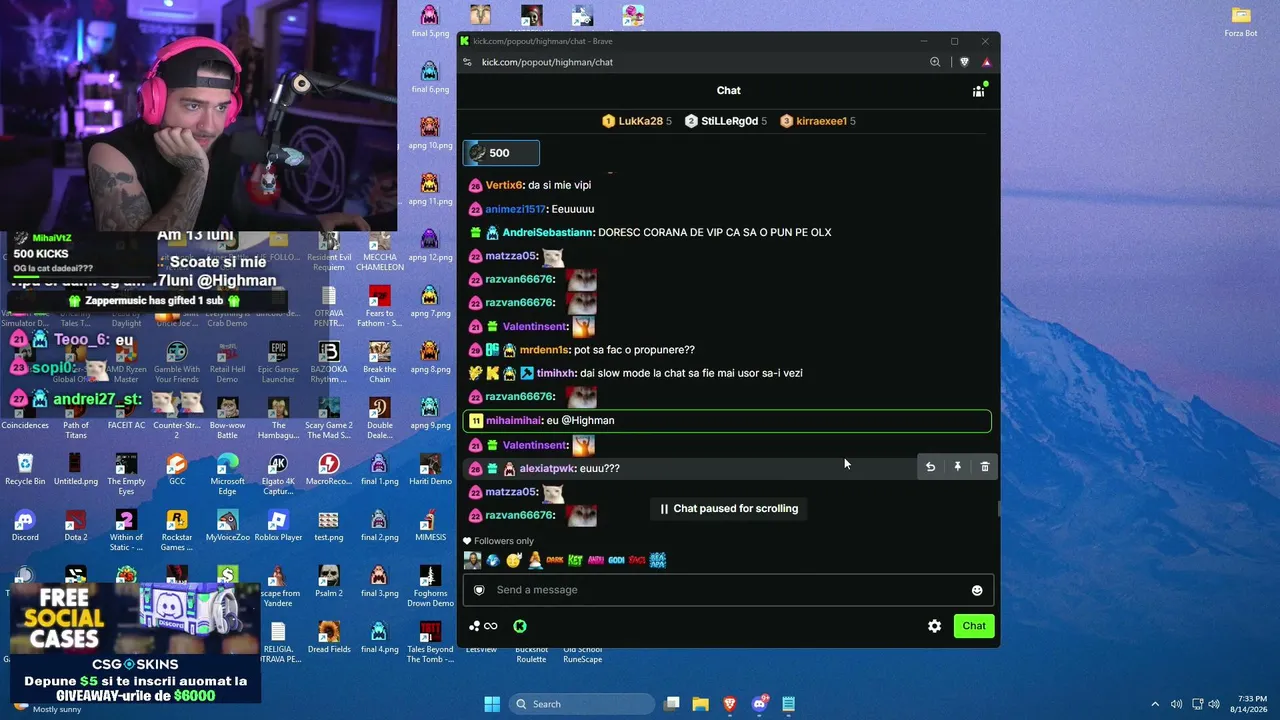Click the Send a message input field
The width and height of the screenshot is (1280, 720).
728,590
